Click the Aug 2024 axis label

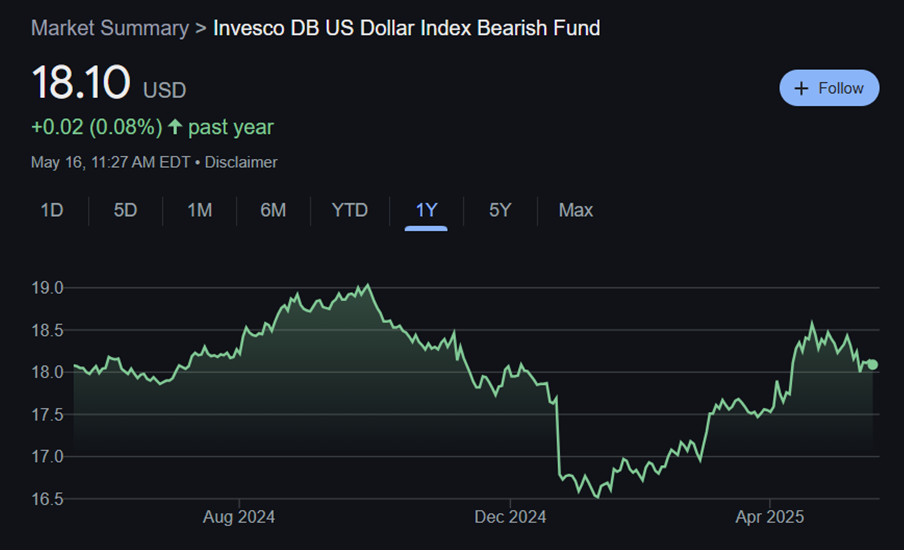[239, 517]
